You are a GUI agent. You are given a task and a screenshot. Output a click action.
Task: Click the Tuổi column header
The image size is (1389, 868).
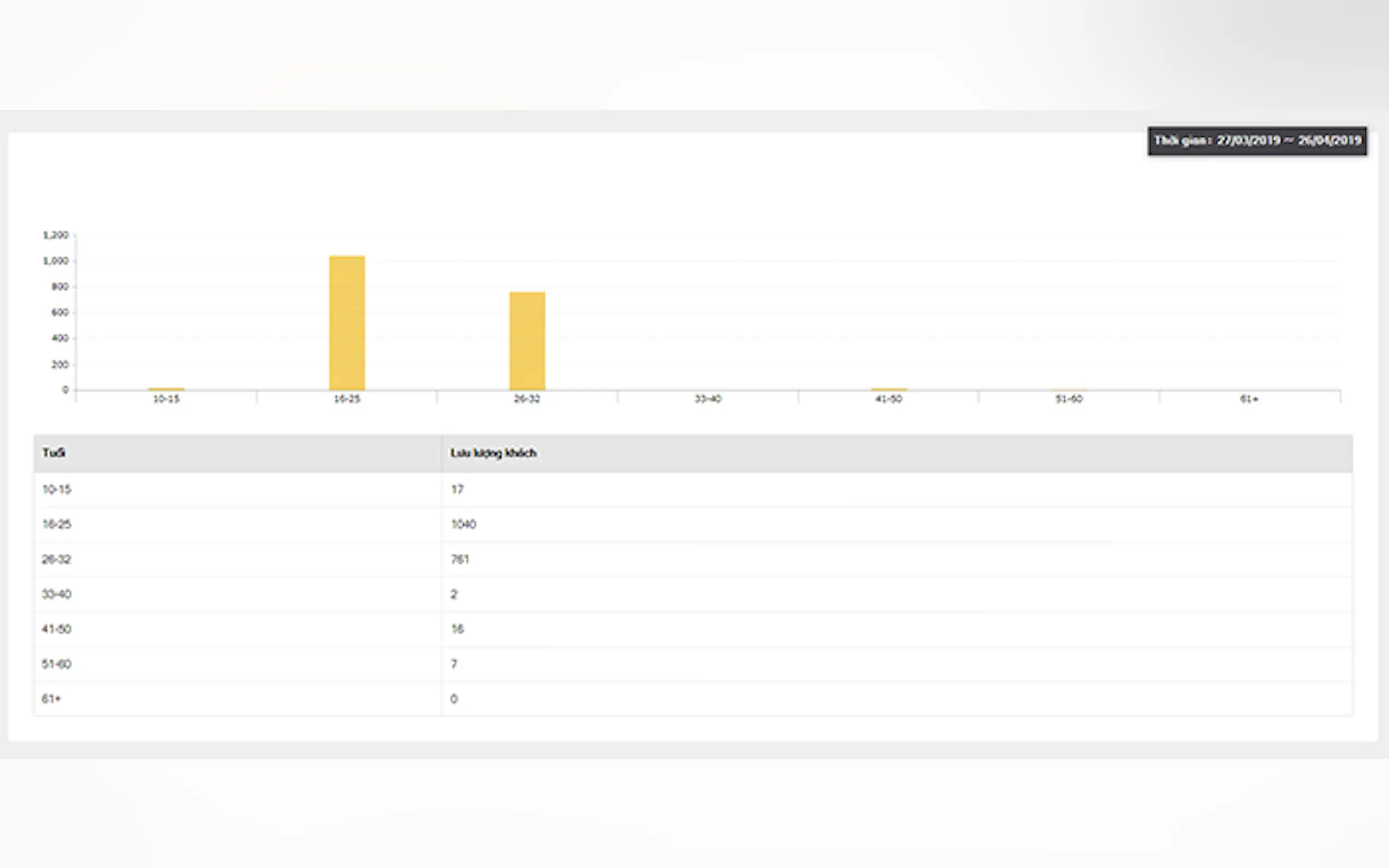[x=54, y=453]
